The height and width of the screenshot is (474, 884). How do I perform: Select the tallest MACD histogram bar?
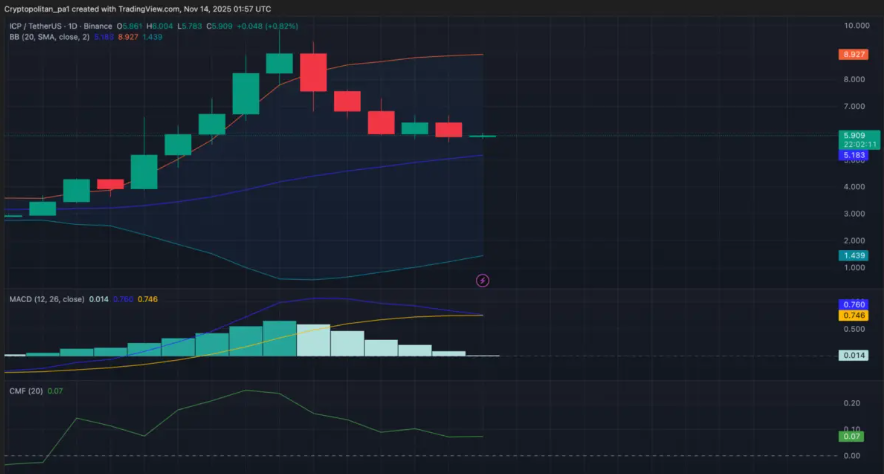pos(279,338)
